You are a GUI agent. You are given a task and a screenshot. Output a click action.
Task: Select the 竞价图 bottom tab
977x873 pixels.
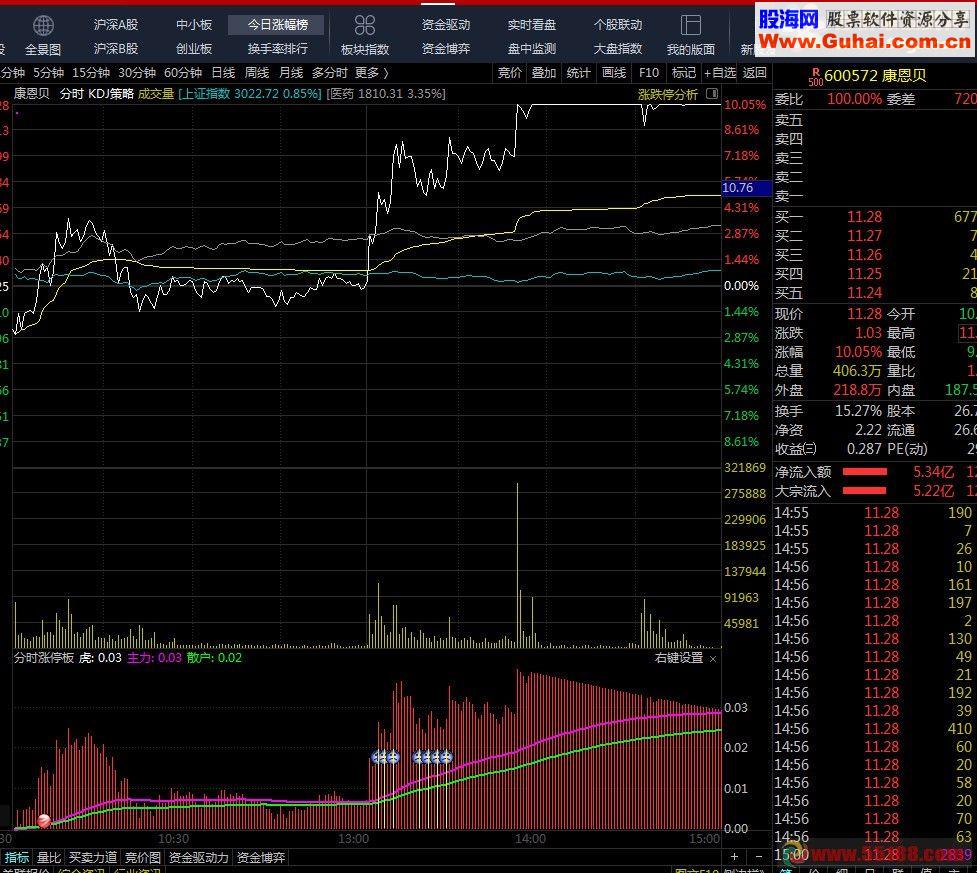tap(143, 857)
